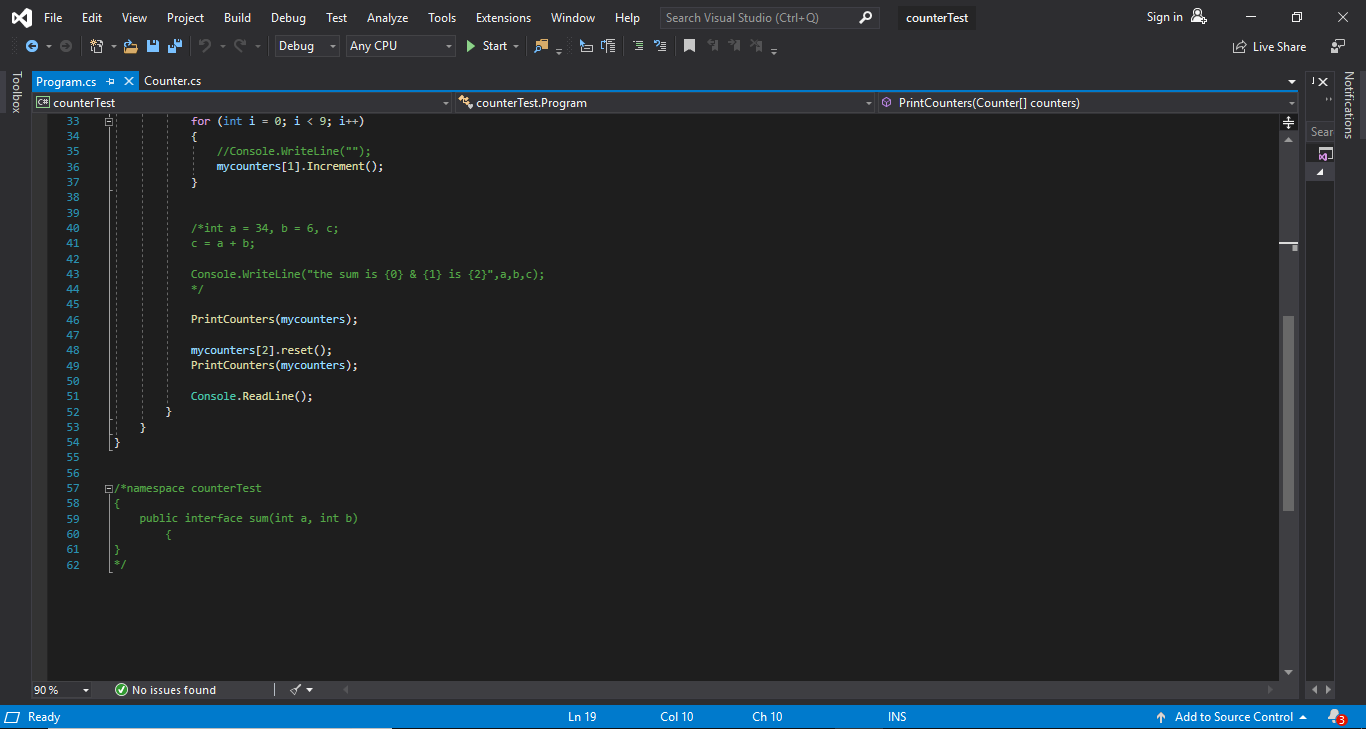
Task: Collapse the for loop at line 33
Action: pos(109,120)
